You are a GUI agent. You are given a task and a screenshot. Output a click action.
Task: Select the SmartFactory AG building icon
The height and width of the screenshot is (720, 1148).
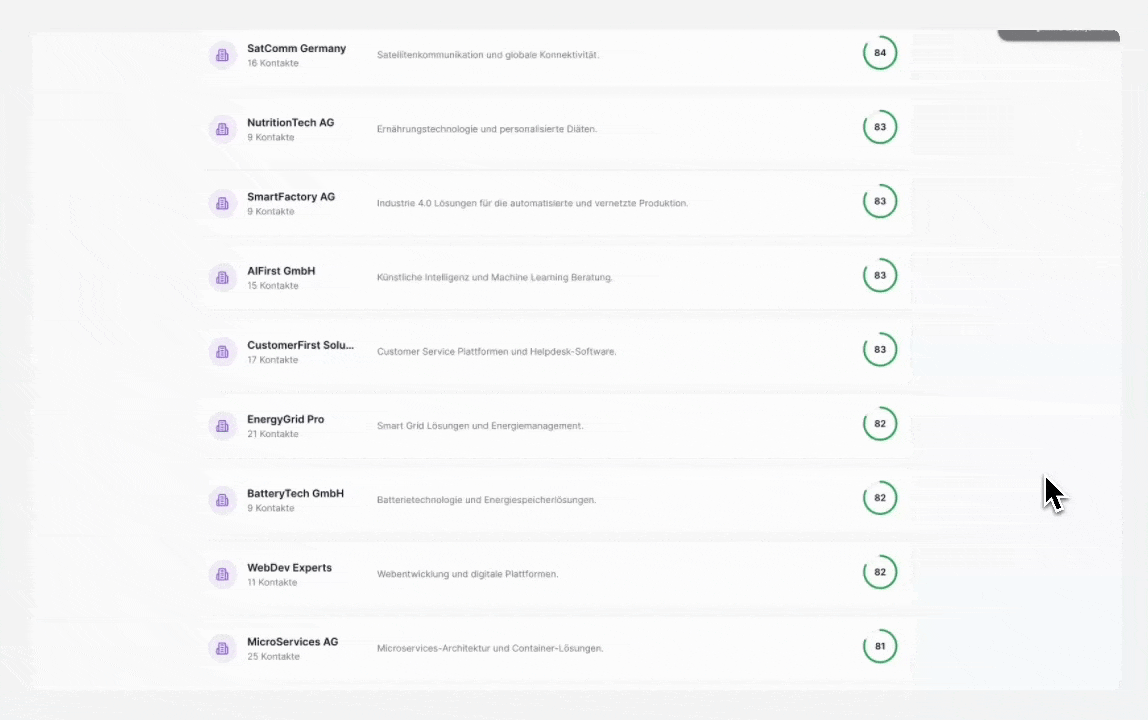[x=222, y=203]
